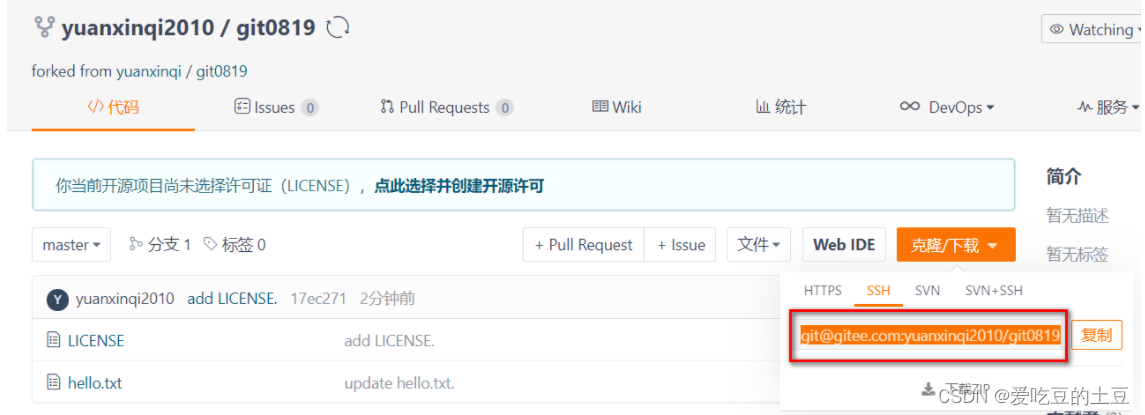Click the + Pull Request button
The height and width of the screenshot is (415, 1145).
pos(583,245)
